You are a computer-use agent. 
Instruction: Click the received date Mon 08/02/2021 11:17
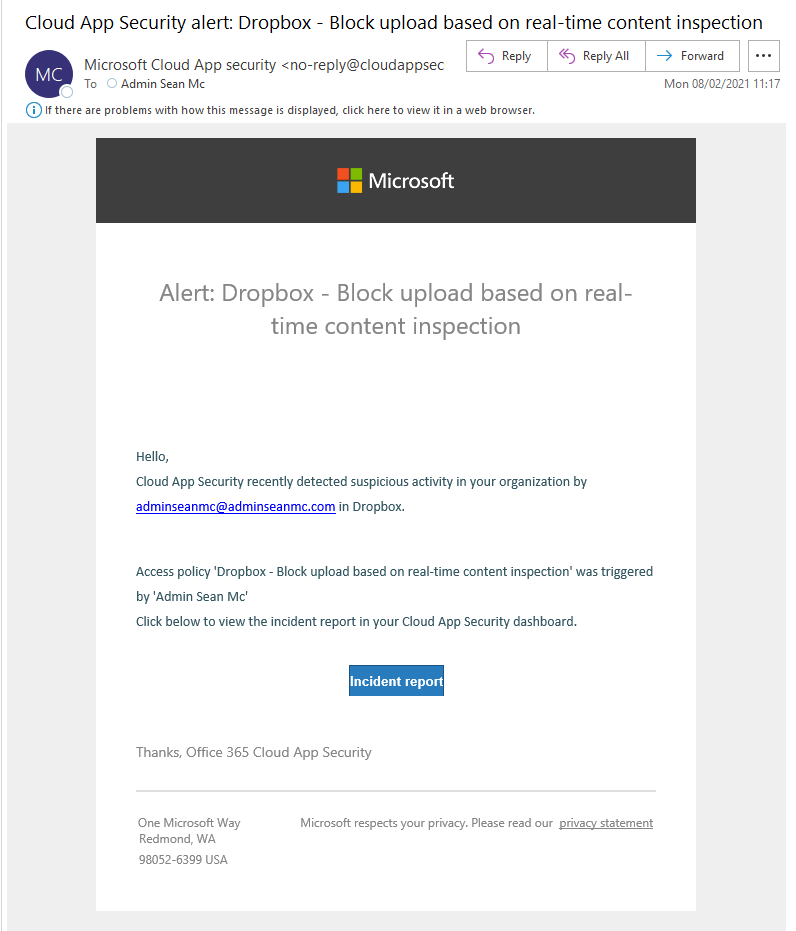coord(721,84)
